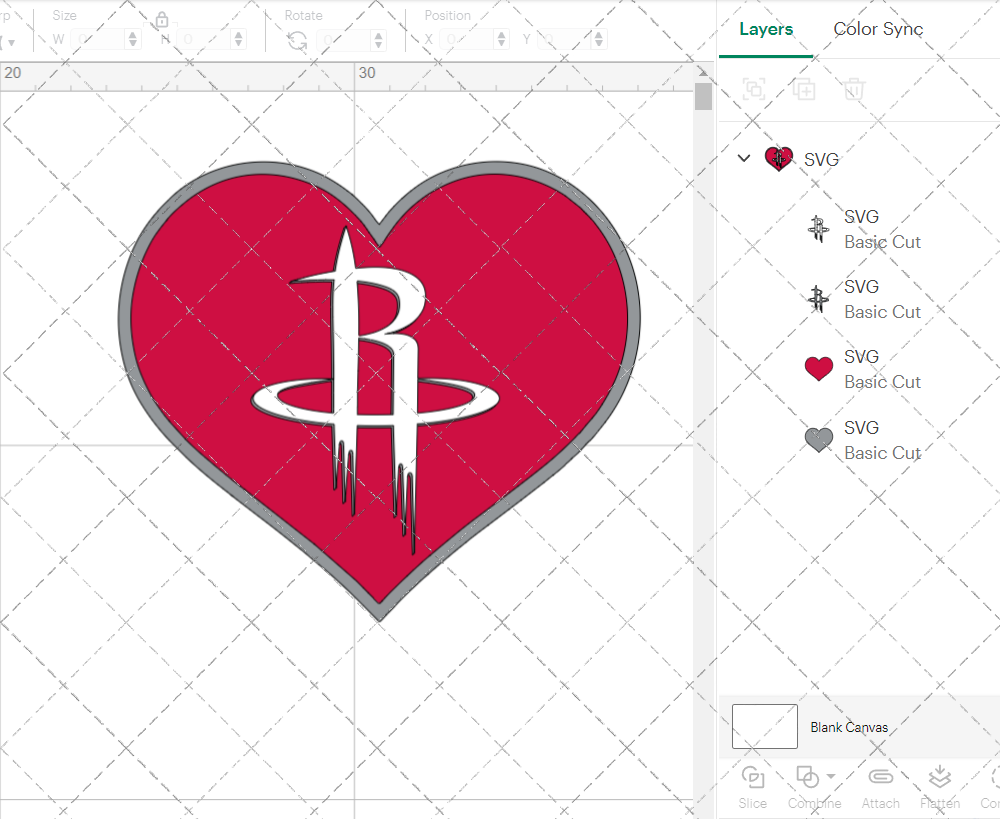1000x819 pixels.
Task: Switch to the Color Sync tab
Action: [x=877, y=29]
